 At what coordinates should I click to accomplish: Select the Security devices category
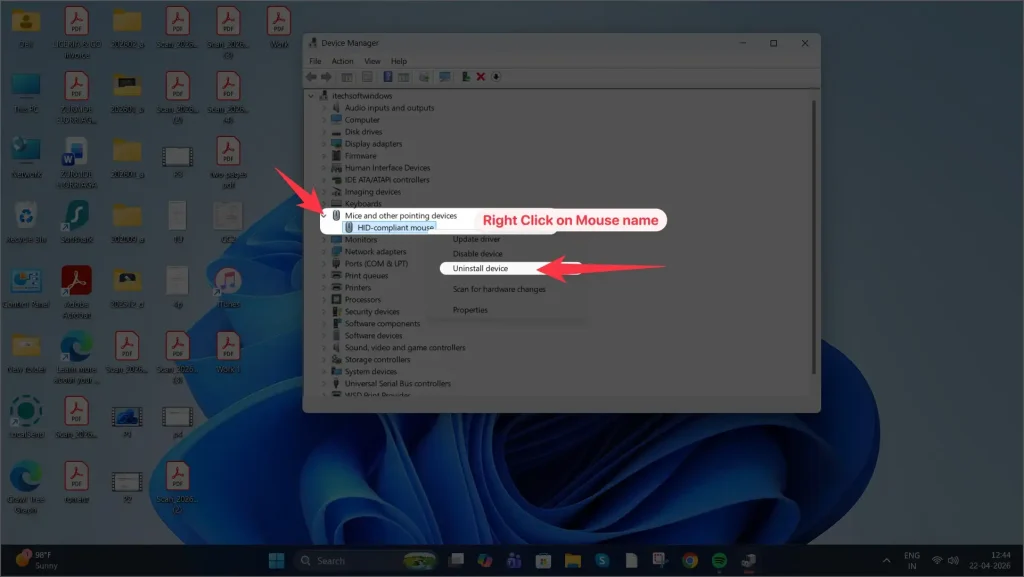click(x=372, y=311)
